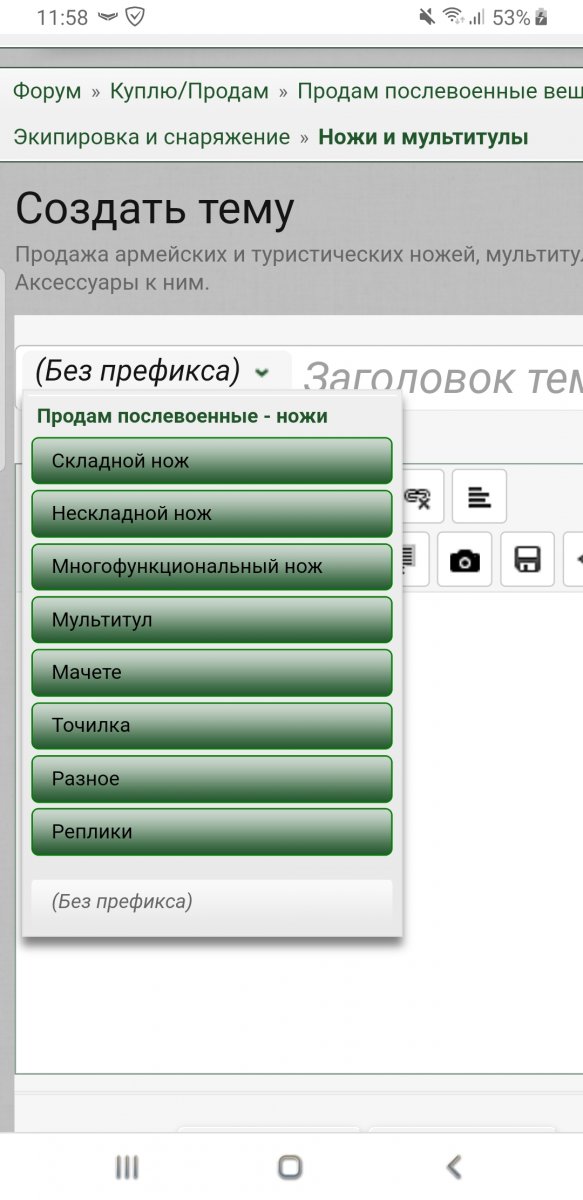Pick the Мачете prefix option

(x=212, y=673)
